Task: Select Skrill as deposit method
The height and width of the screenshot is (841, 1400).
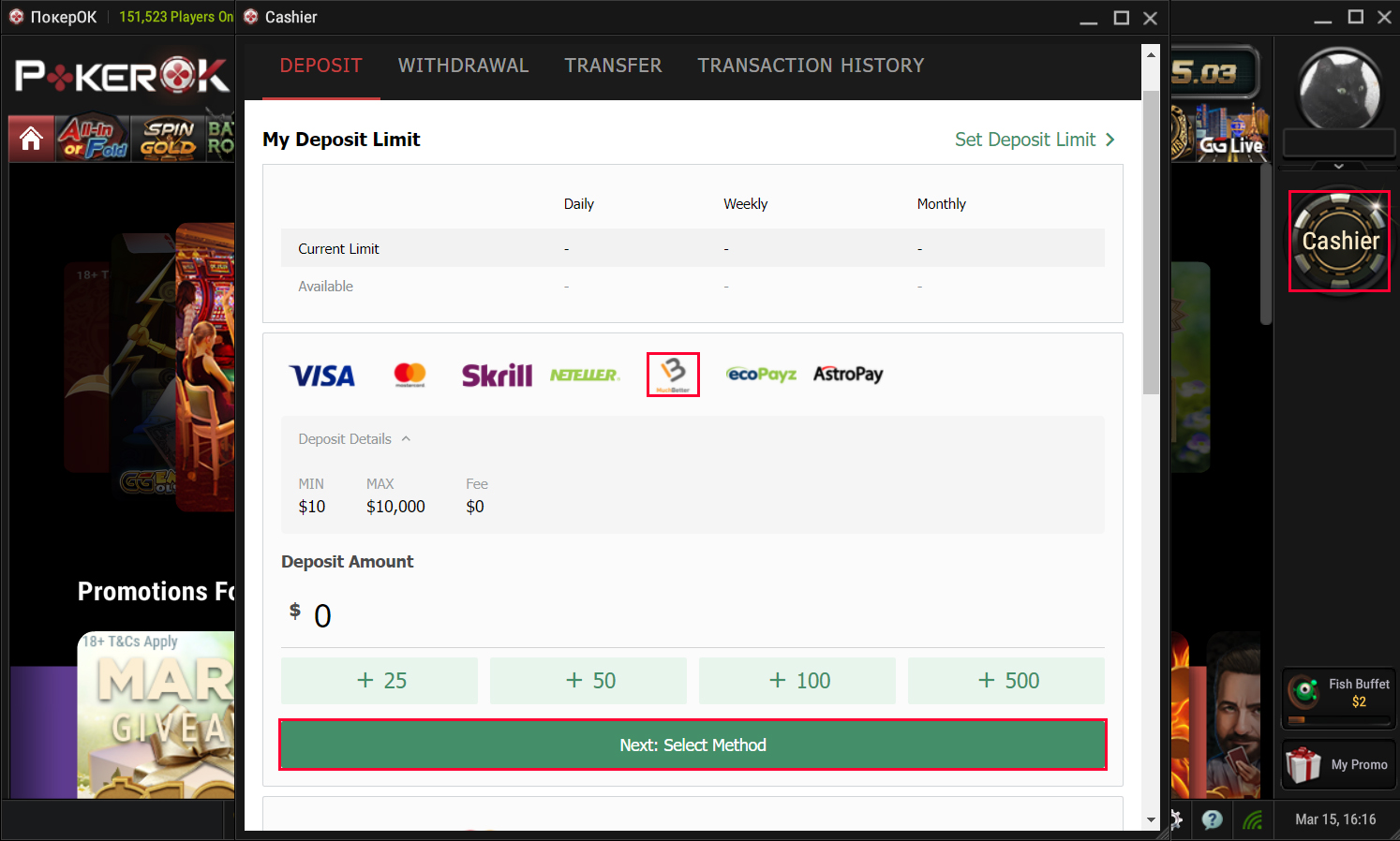Action: (x=497, y=376)
